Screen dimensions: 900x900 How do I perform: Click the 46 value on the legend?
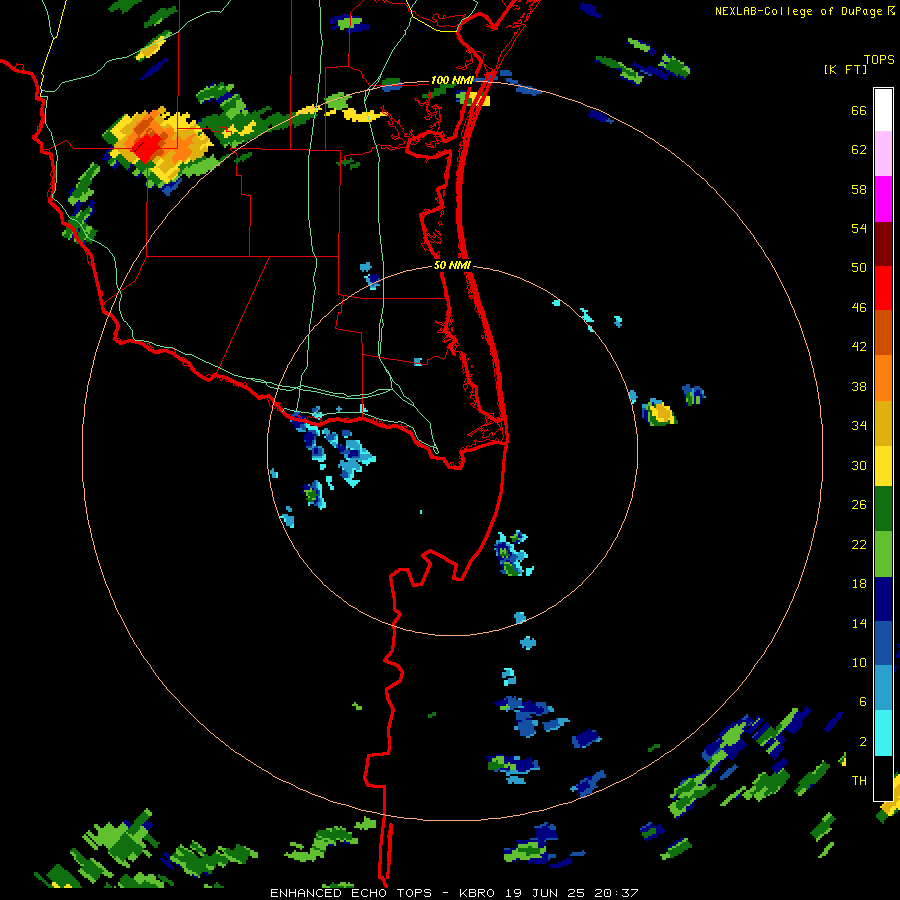pos(859,308)
